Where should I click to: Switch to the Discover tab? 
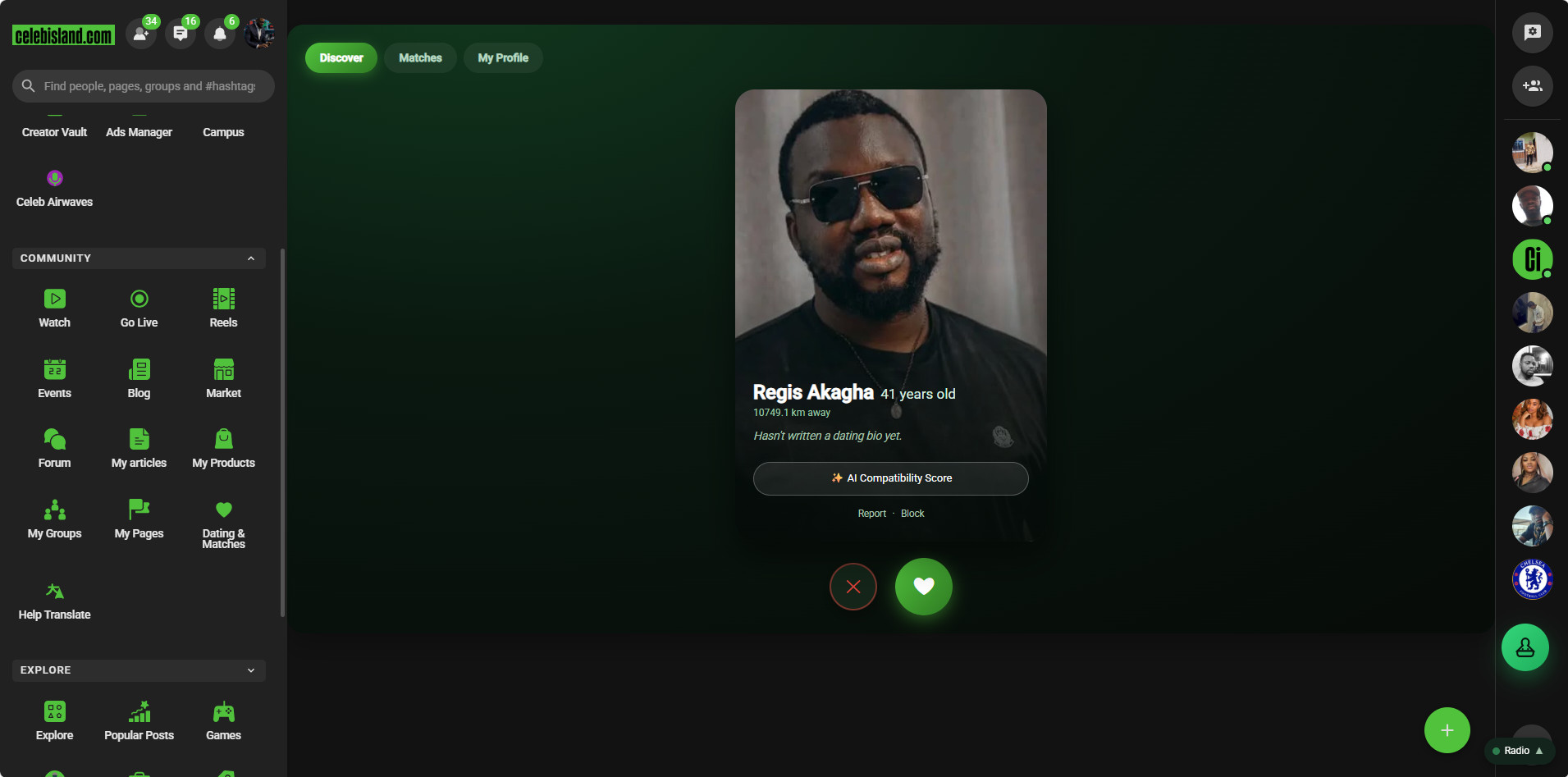coord(341,58)
